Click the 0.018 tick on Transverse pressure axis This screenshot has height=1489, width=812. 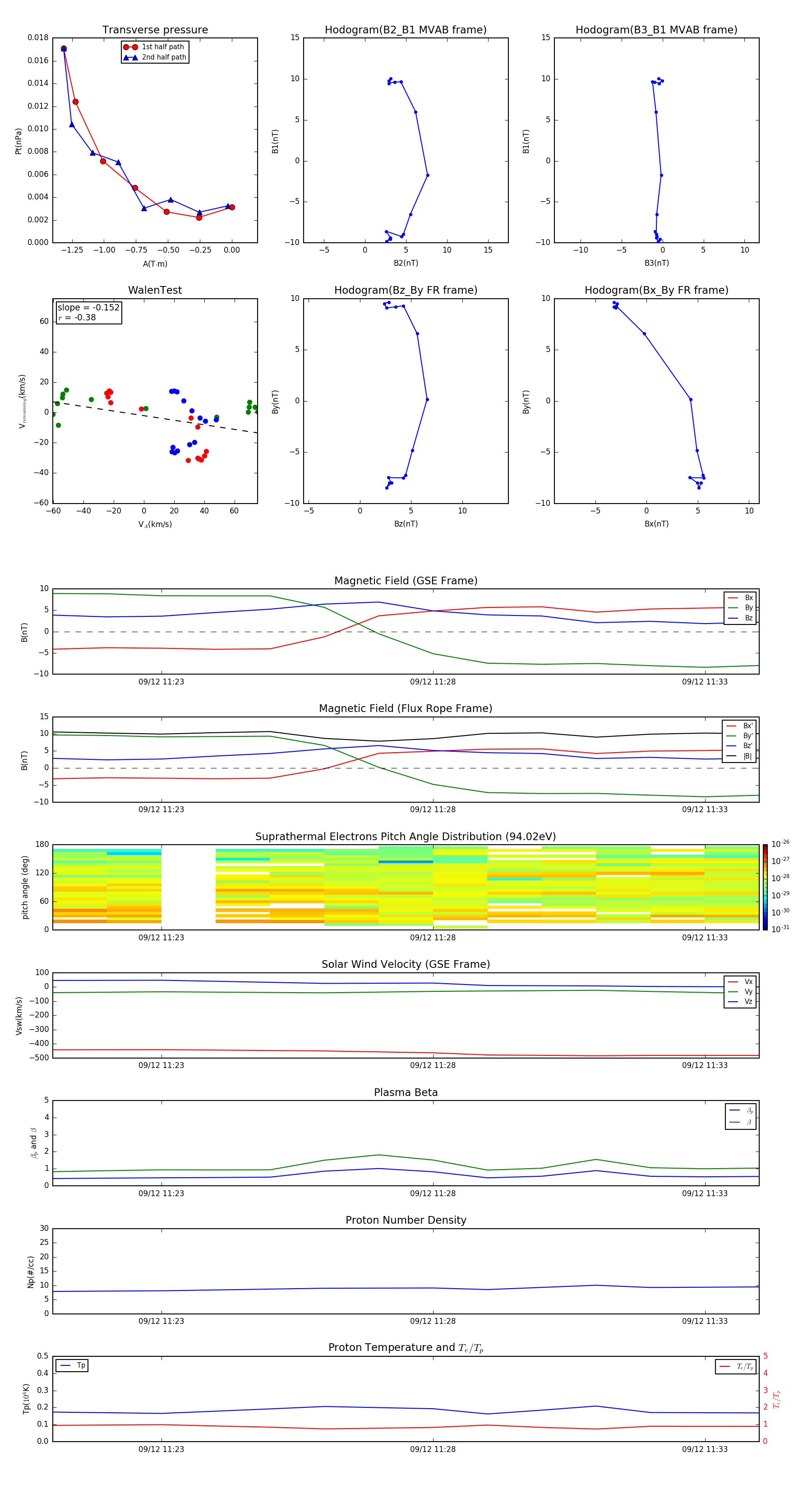coord(38,37)
